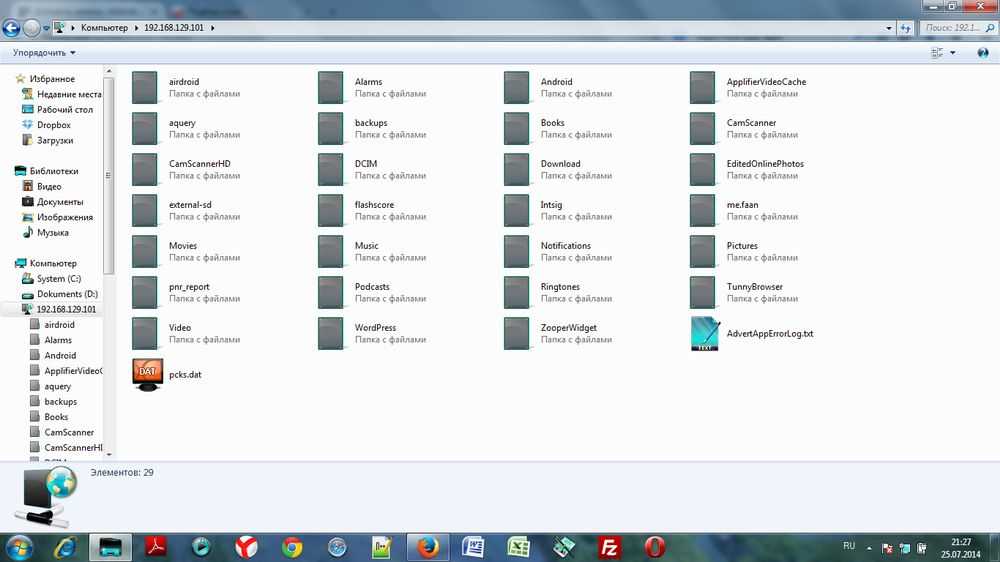This screenshot has width=1000, height=562.
Task: Select the ZooperWidget folder icon
Action: [517, 333]
